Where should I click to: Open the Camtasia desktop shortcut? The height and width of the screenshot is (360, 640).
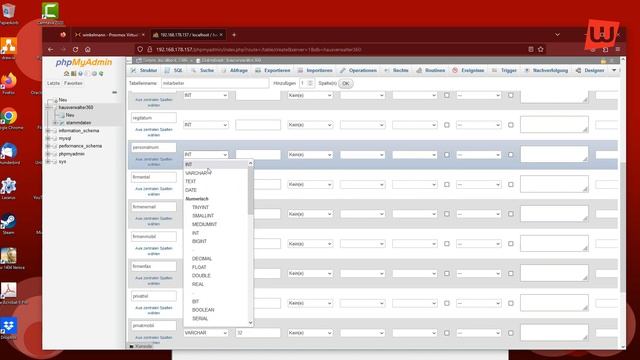[51, 13]
